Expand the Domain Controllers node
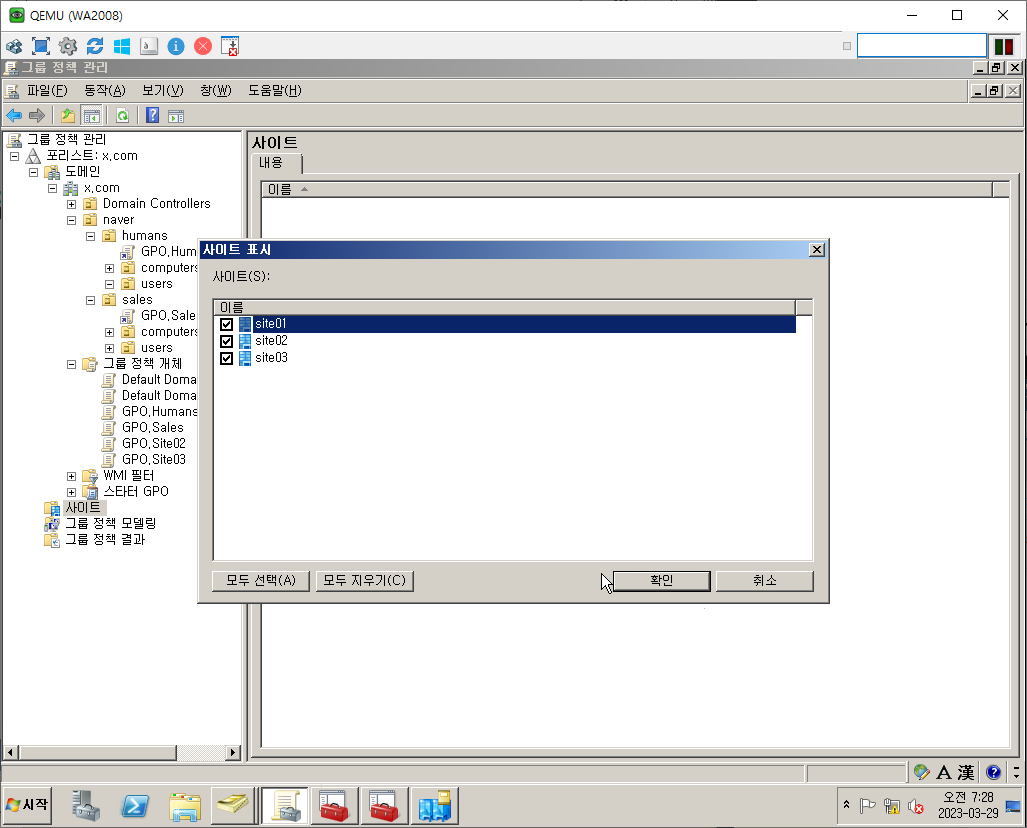This screenshot has width=1027, height=828. [71, 204]
